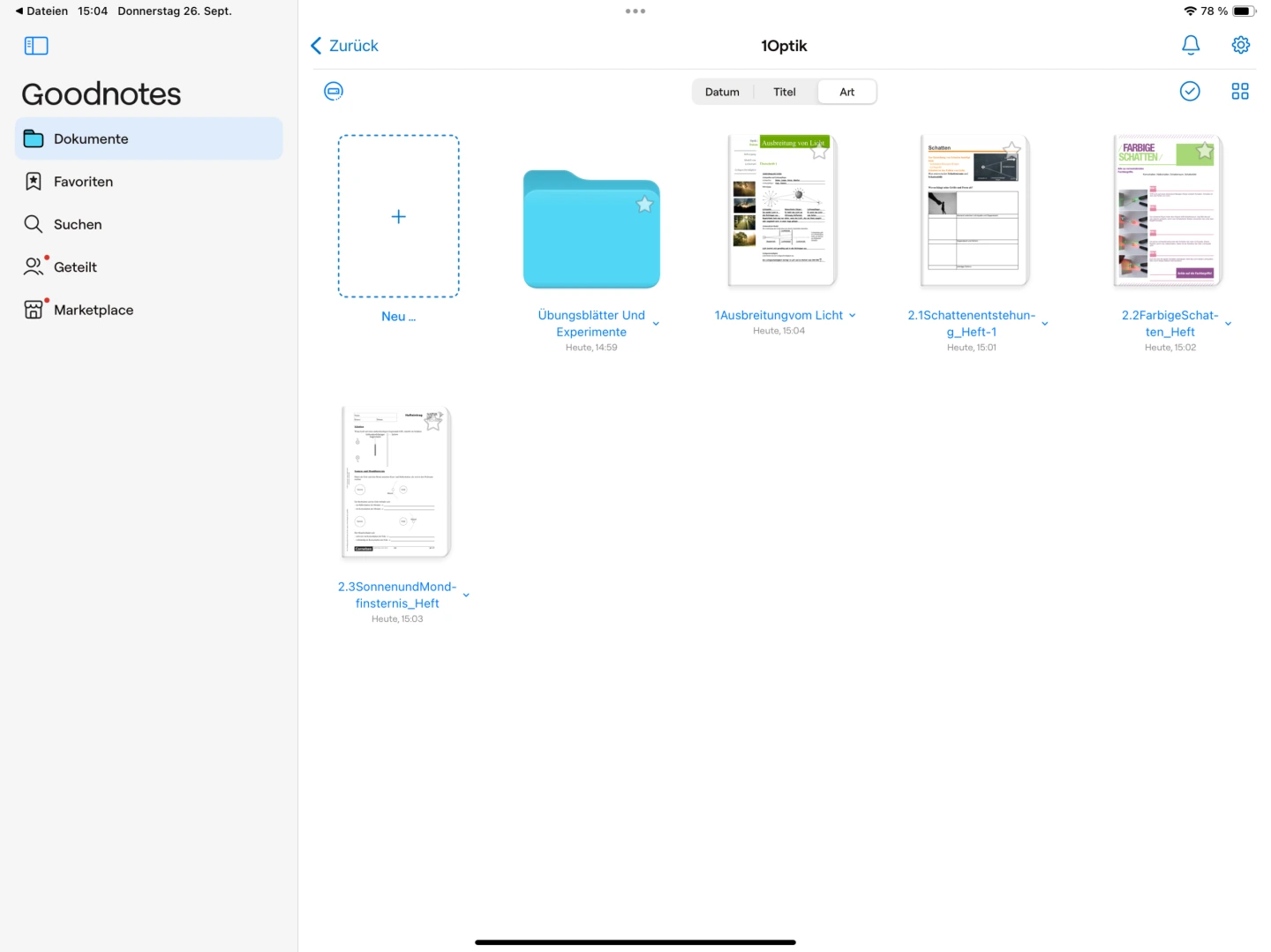
Task: Expand options chevron for 2.3SonnenundMondfinsternis_Heft
Action: 466,596
